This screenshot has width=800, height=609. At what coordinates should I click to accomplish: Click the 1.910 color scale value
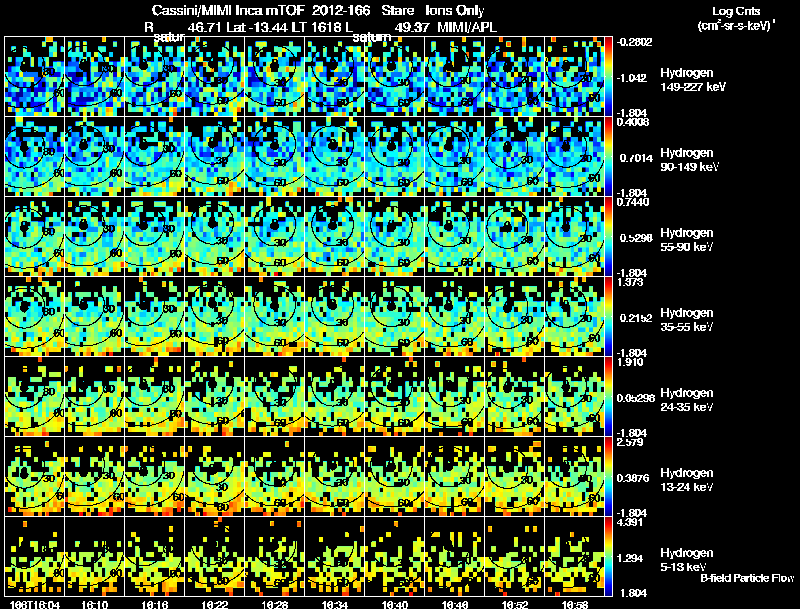pos(630,362)
